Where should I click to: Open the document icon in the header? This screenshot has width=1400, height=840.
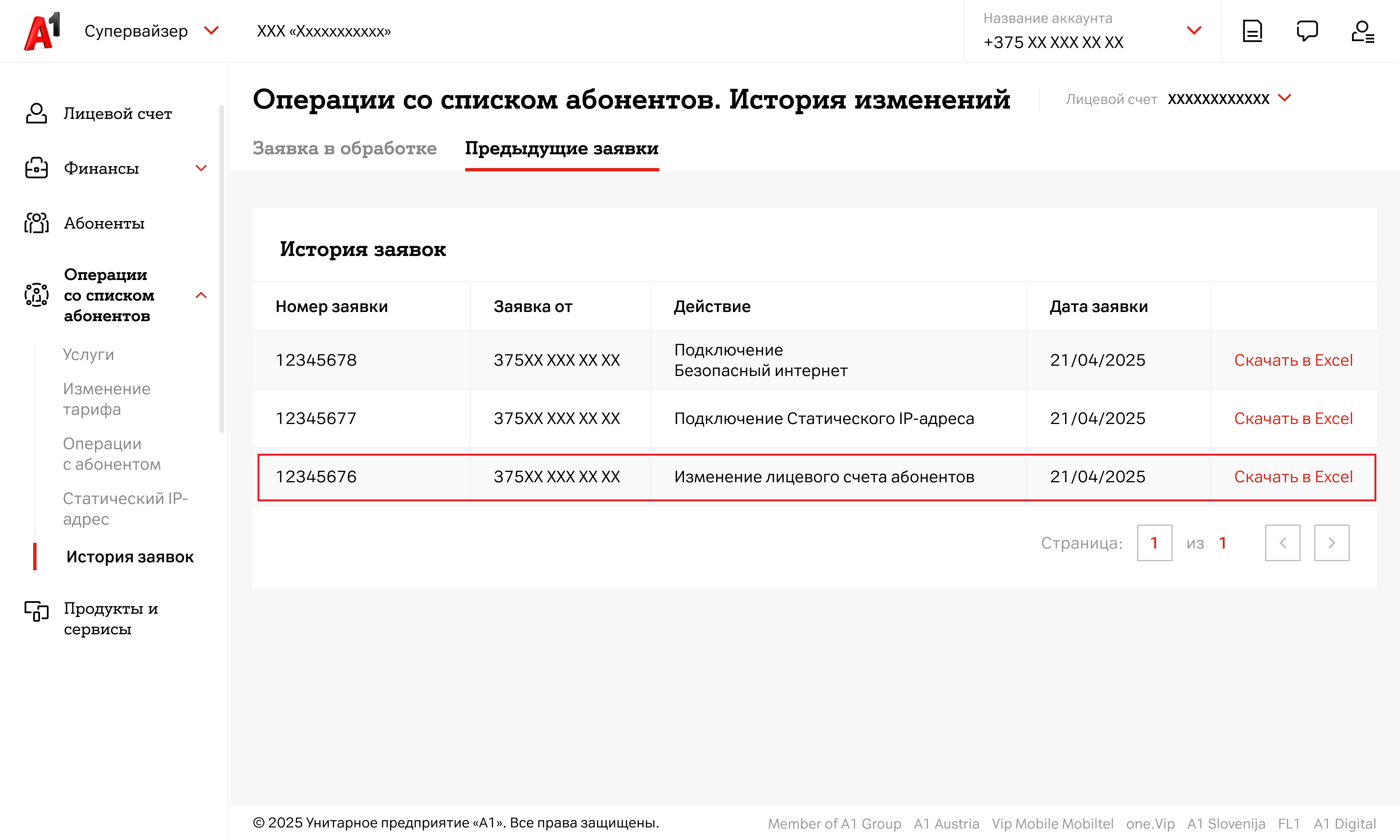tap(1252, 31)
